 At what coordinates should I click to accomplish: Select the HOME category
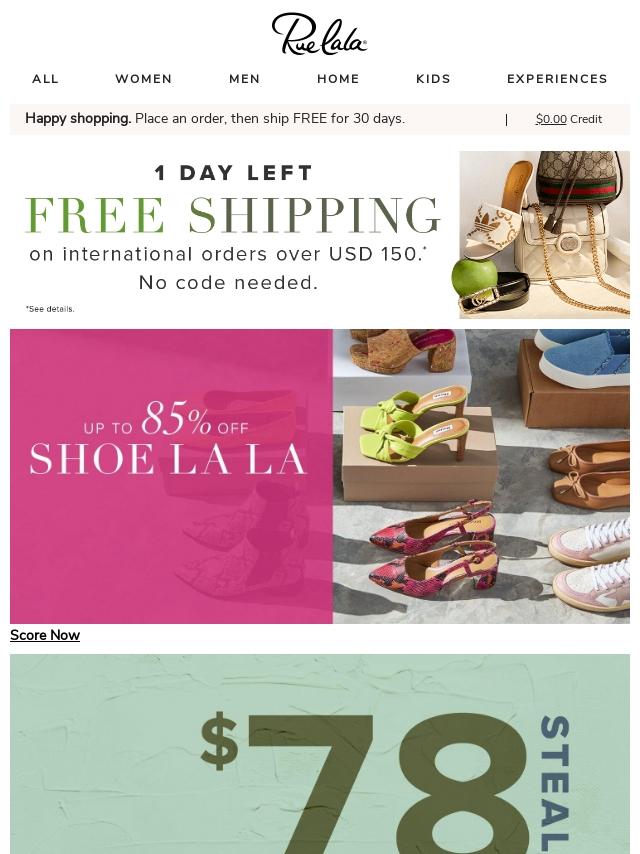338,79
